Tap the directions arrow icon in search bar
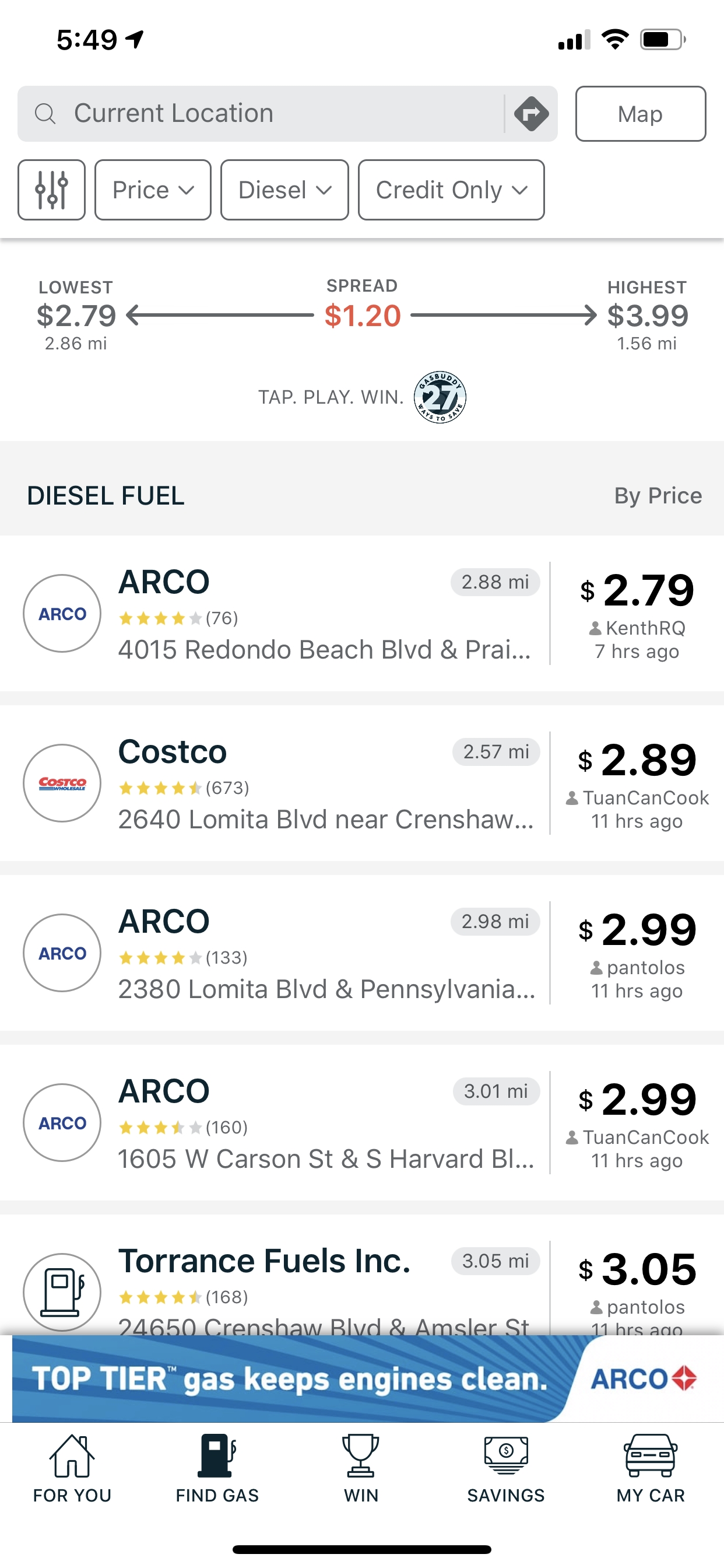The height and width of the screenshot is (1568, 724). [531, 114]
